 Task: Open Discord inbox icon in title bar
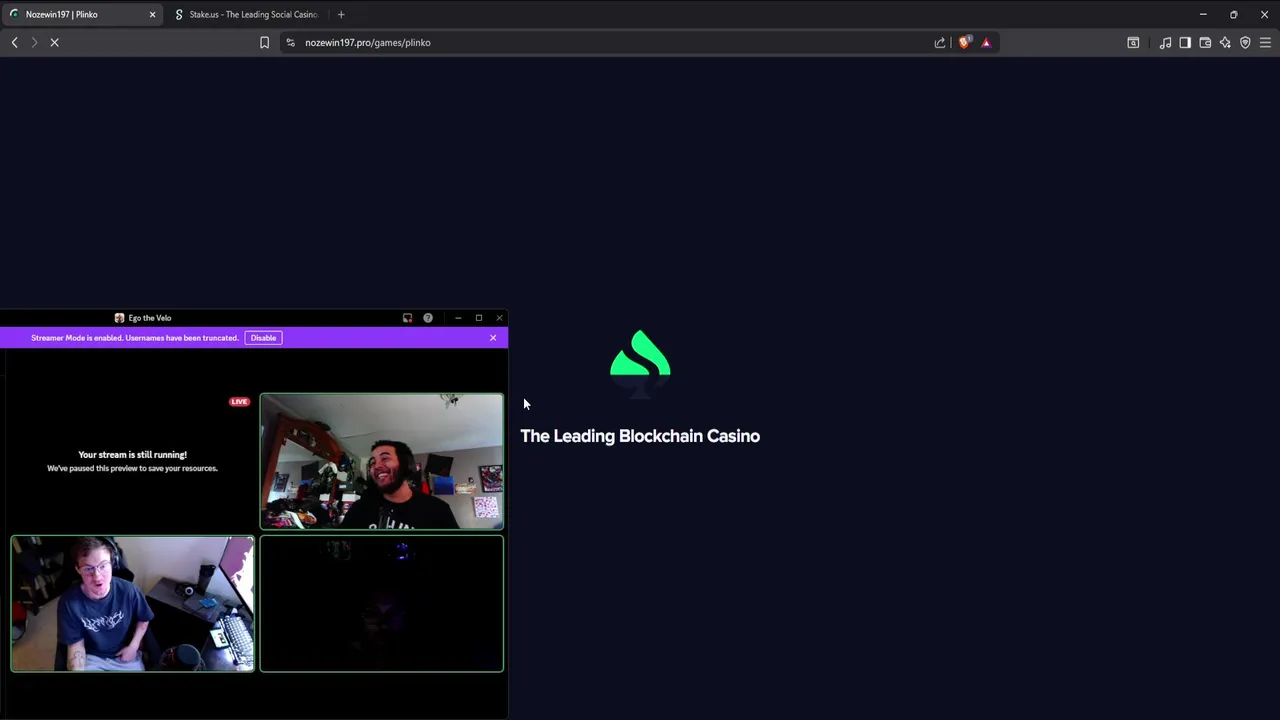[x=407, y=318]
